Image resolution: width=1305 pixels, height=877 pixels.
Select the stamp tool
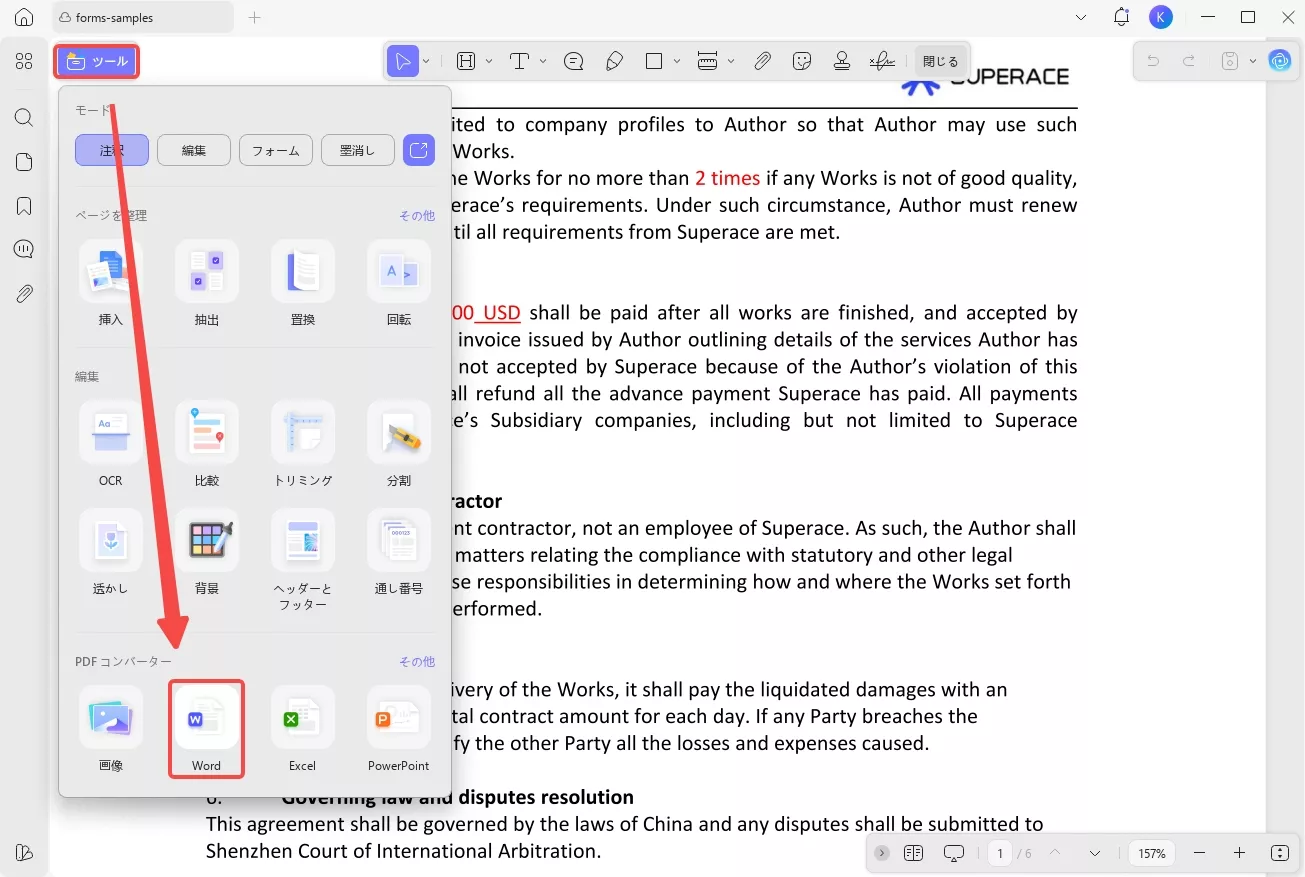[x=842, y=62]
